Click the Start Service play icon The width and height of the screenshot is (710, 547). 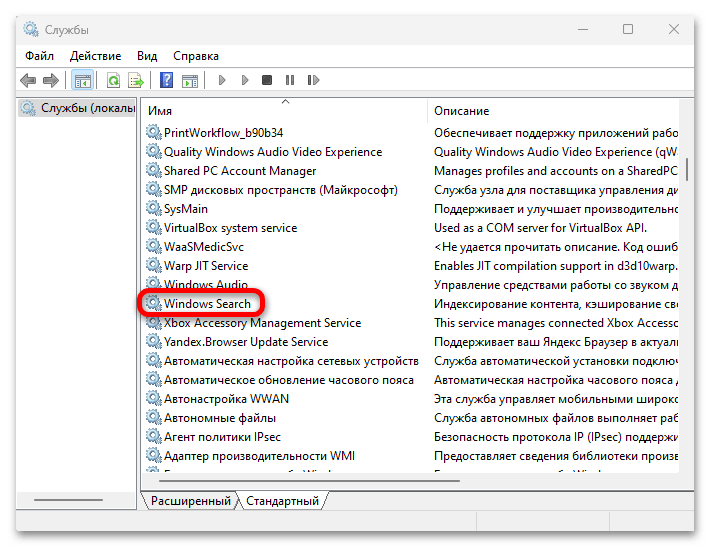click(222, 81)
